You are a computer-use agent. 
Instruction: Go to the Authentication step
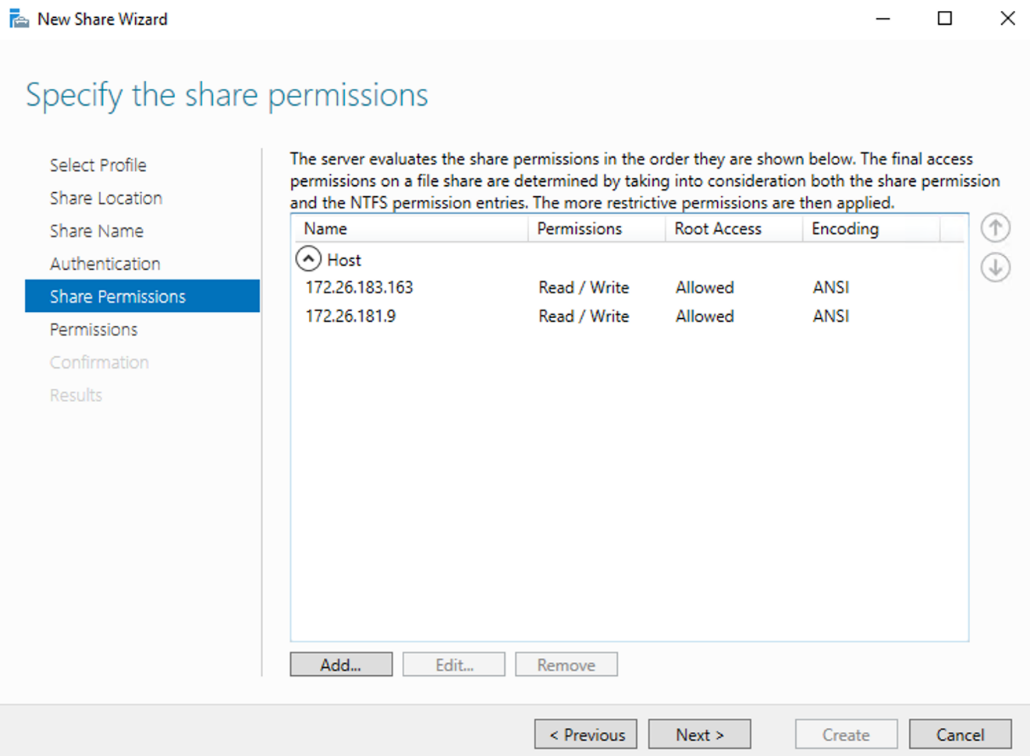click(105, 263)
